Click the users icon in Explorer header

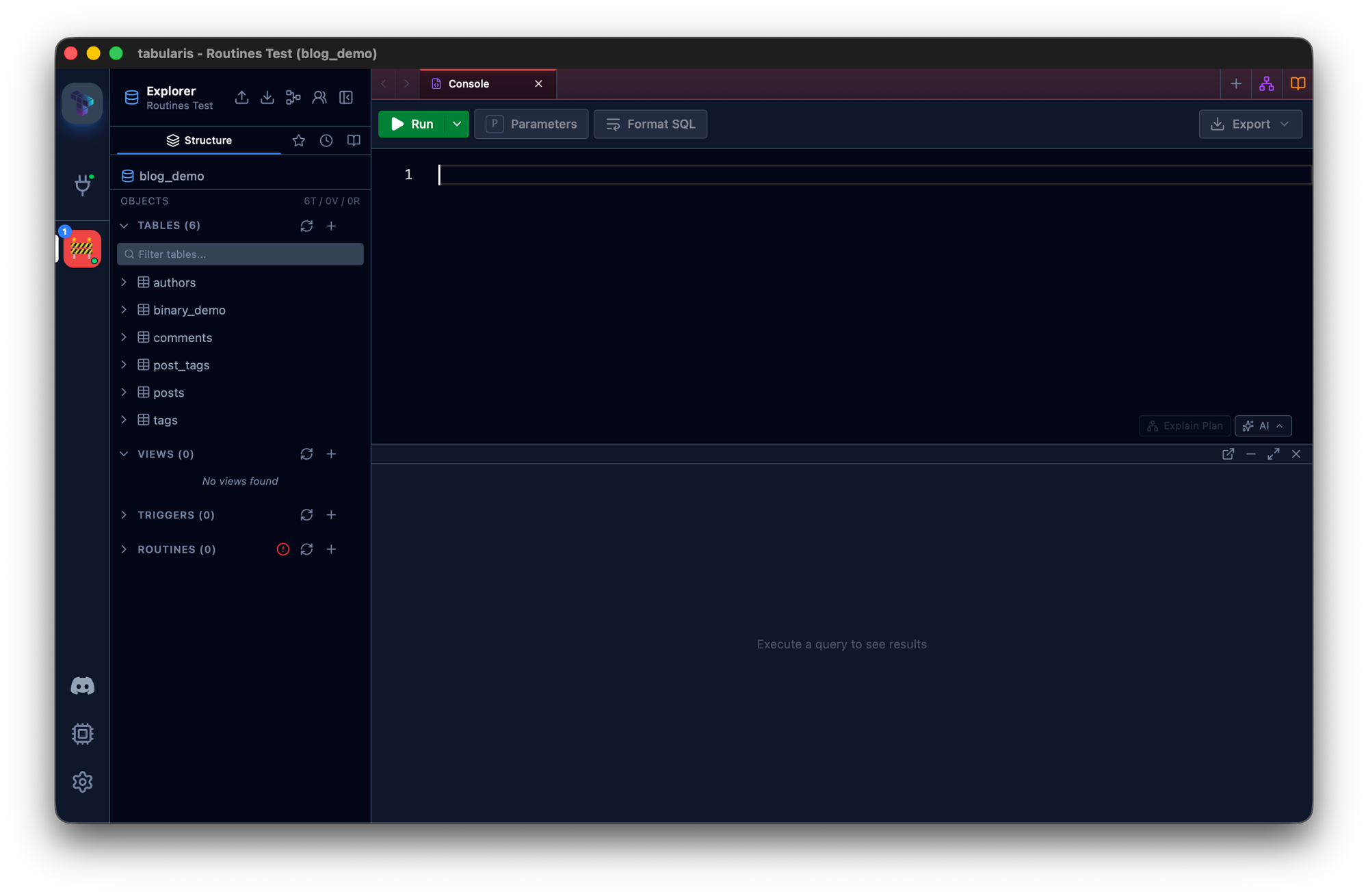pos(319,98)
